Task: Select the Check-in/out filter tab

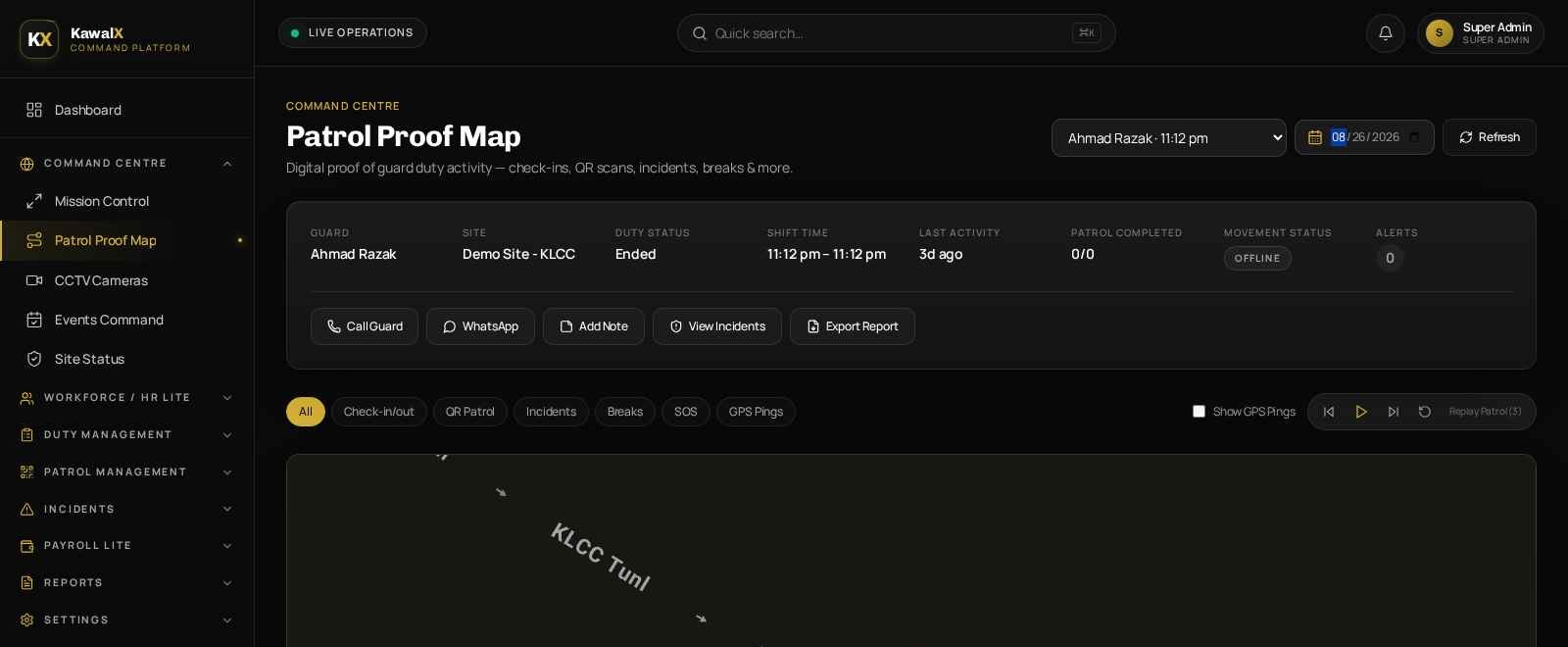Action: 379,412
